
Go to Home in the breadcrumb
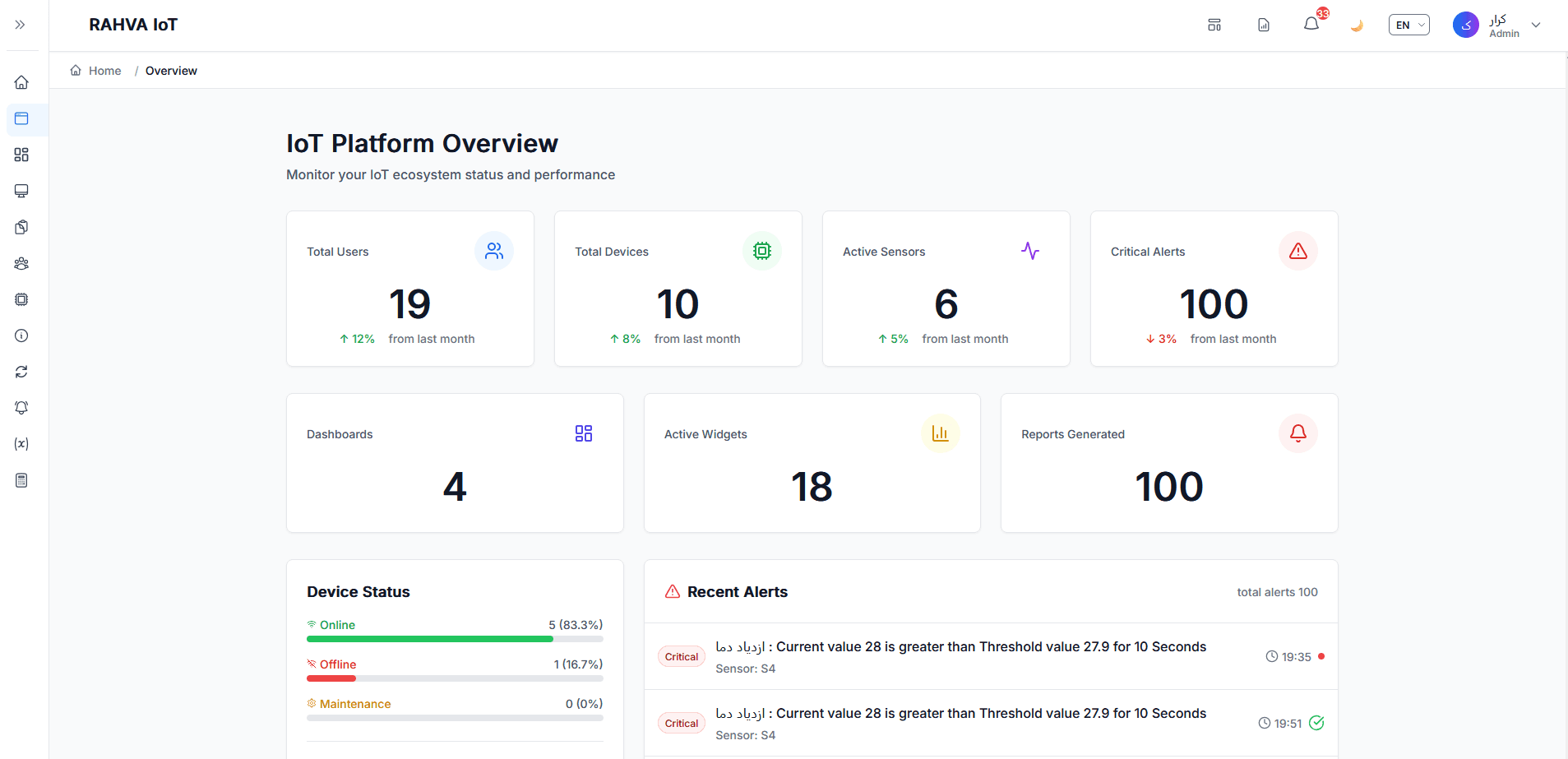(x=104, y=71)
